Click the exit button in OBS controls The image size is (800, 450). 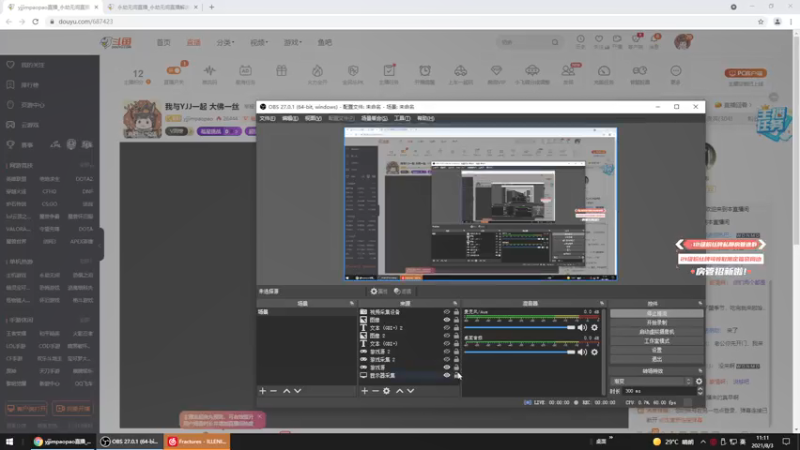click(x=657, y=359)
